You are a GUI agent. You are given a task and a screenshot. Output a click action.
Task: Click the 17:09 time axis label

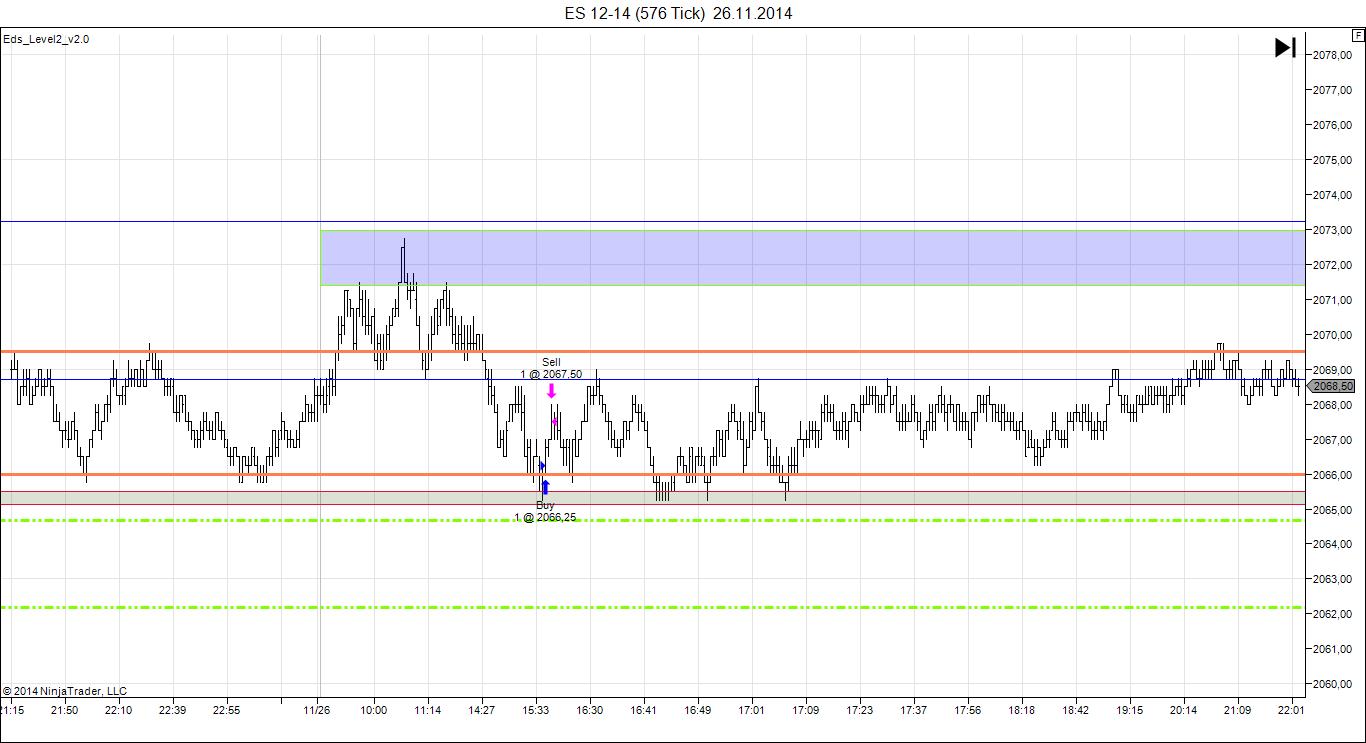(x=806, y=710)
